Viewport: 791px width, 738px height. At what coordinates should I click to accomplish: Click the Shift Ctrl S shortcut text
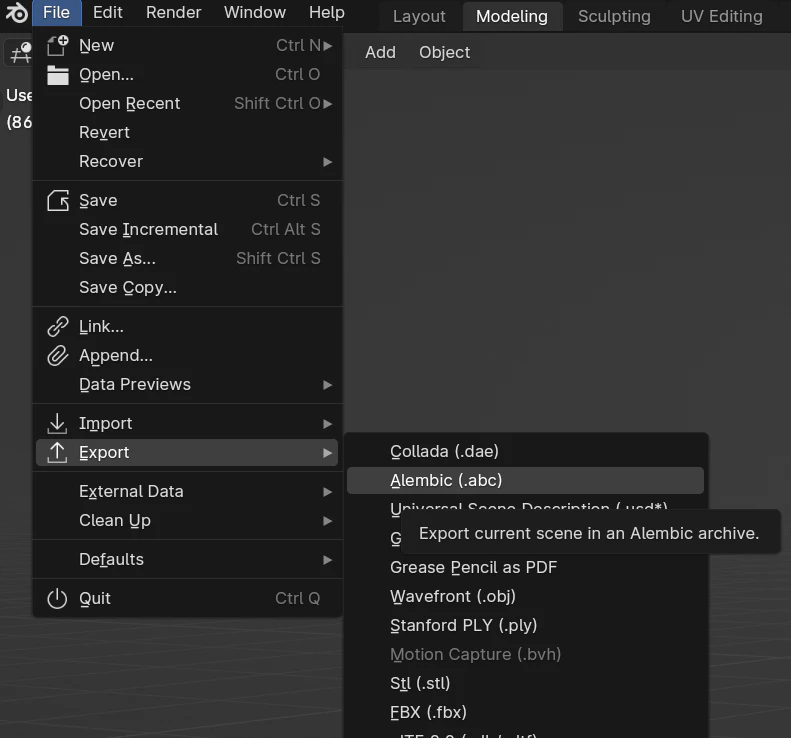point(278,259)
